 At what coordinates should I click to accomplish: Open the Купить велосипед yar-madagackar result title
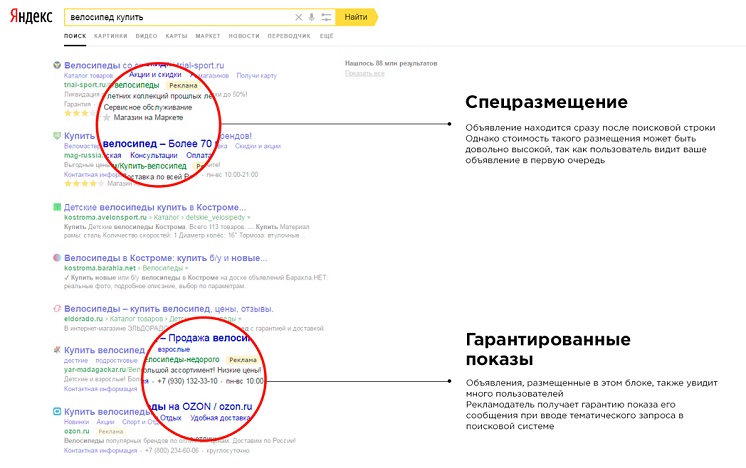pyautogui.click(x=104, y=350)
